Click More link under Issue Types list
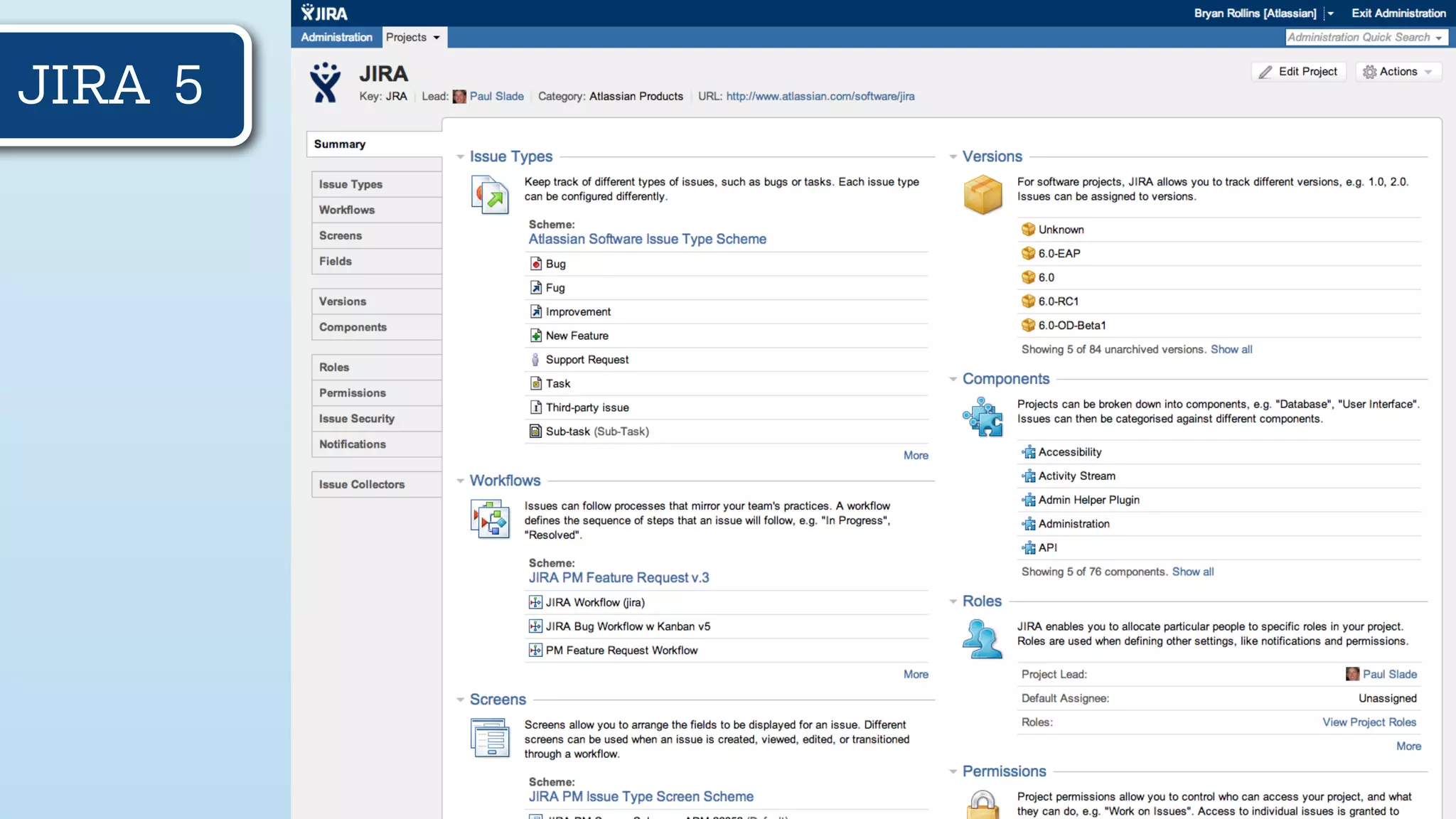This screenshot has width=1456, height=819. 916,456
